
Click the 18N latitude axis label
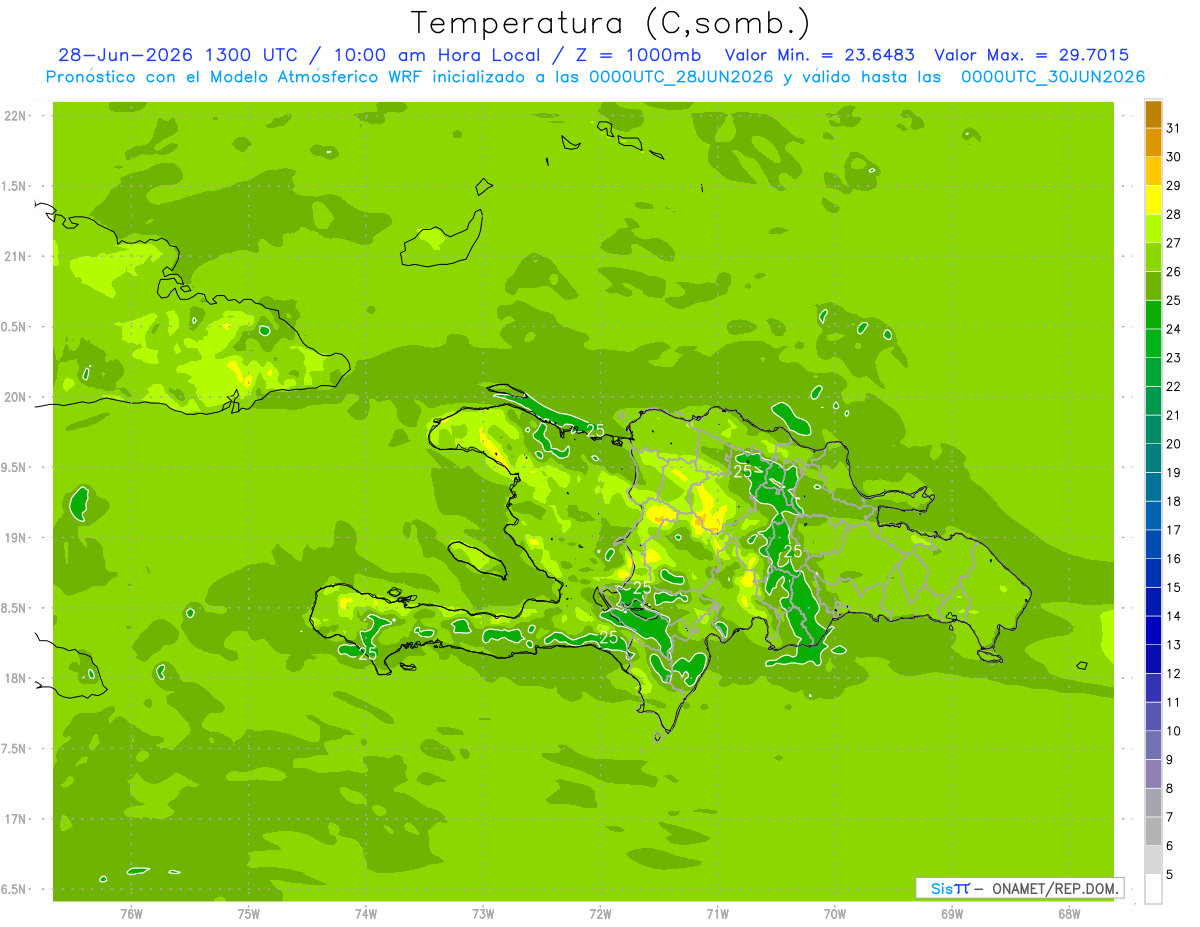coord(18,679)
